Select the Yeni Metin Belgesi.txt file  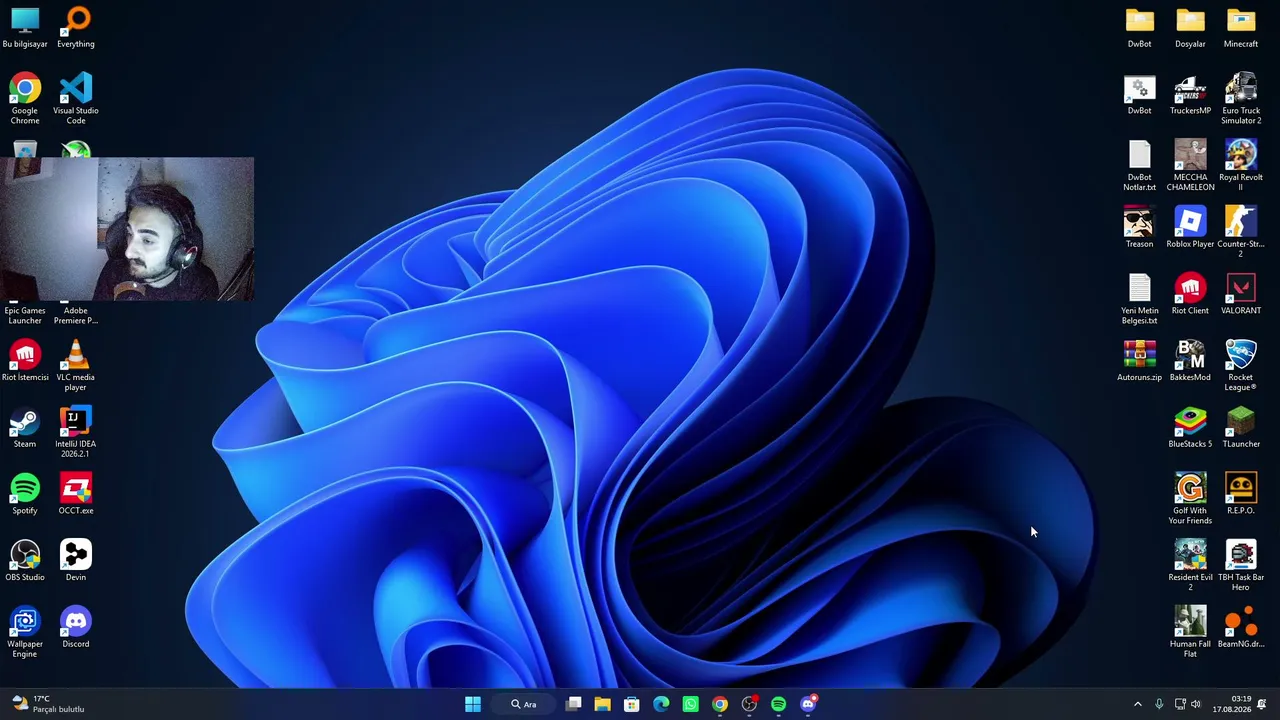point(1140,299)
